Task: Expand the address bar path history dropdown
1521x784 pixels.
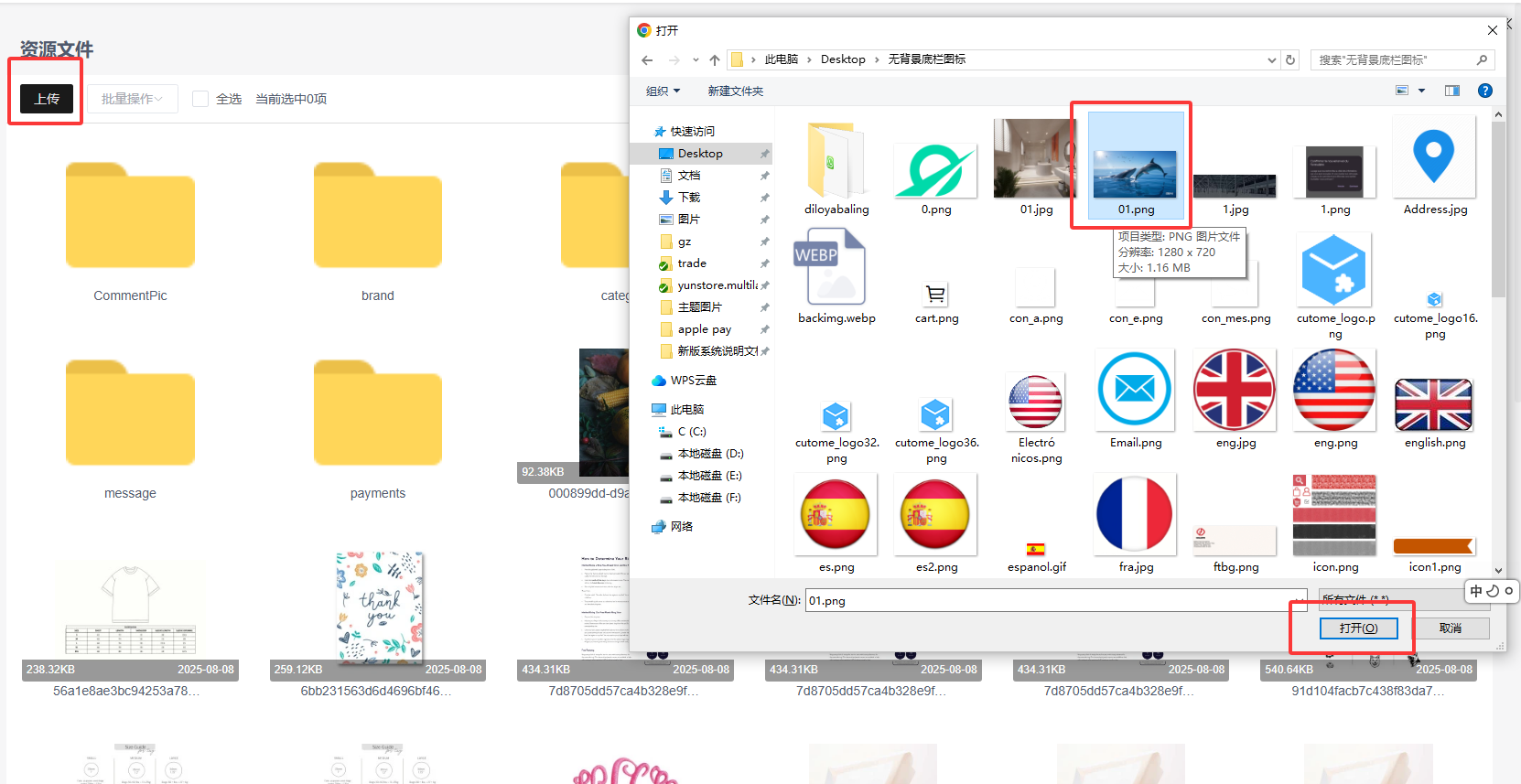Action: click(1271, 60)
